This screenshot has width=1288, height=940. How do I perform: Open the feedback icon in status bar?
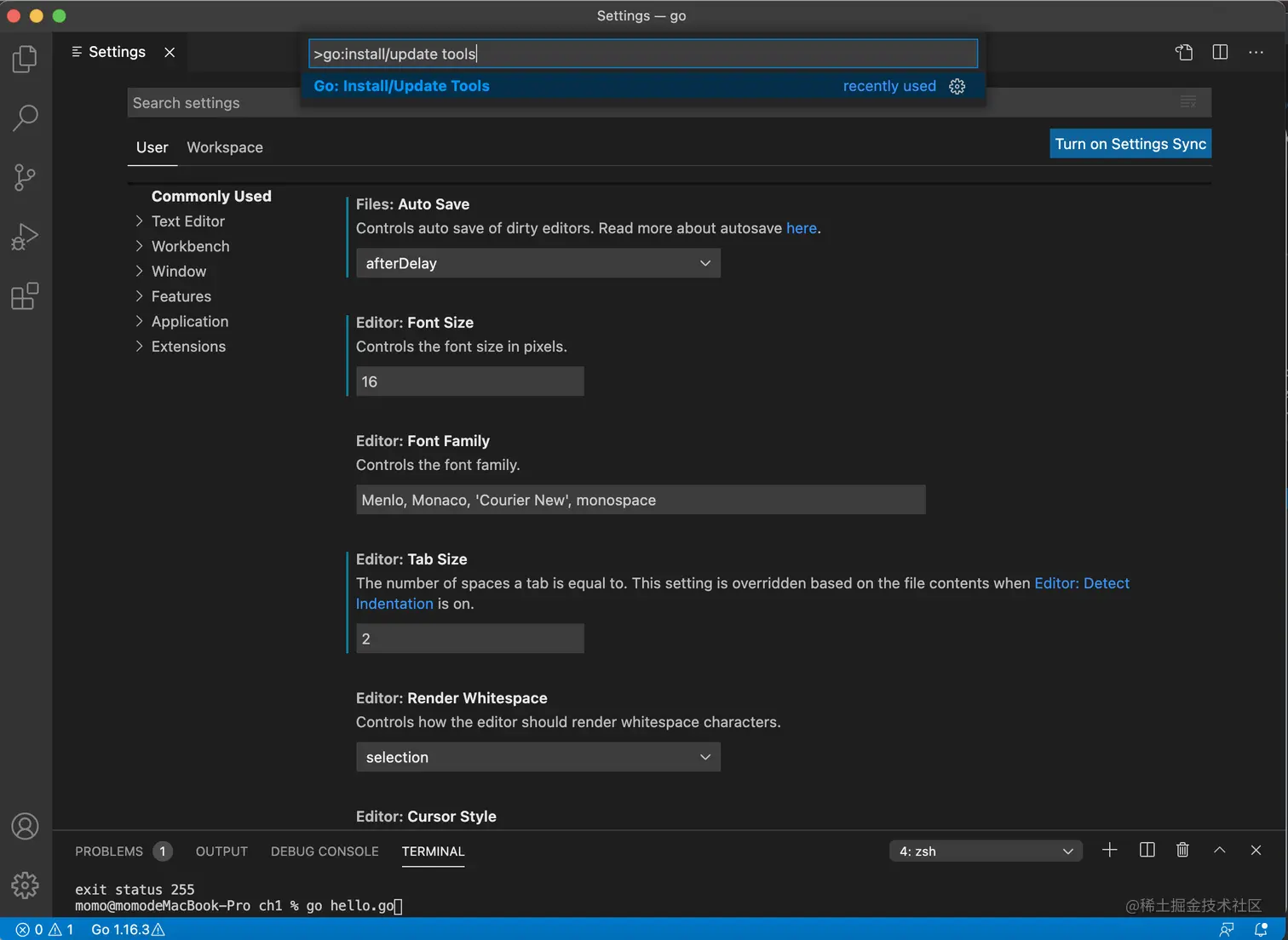click(1227, 929)
